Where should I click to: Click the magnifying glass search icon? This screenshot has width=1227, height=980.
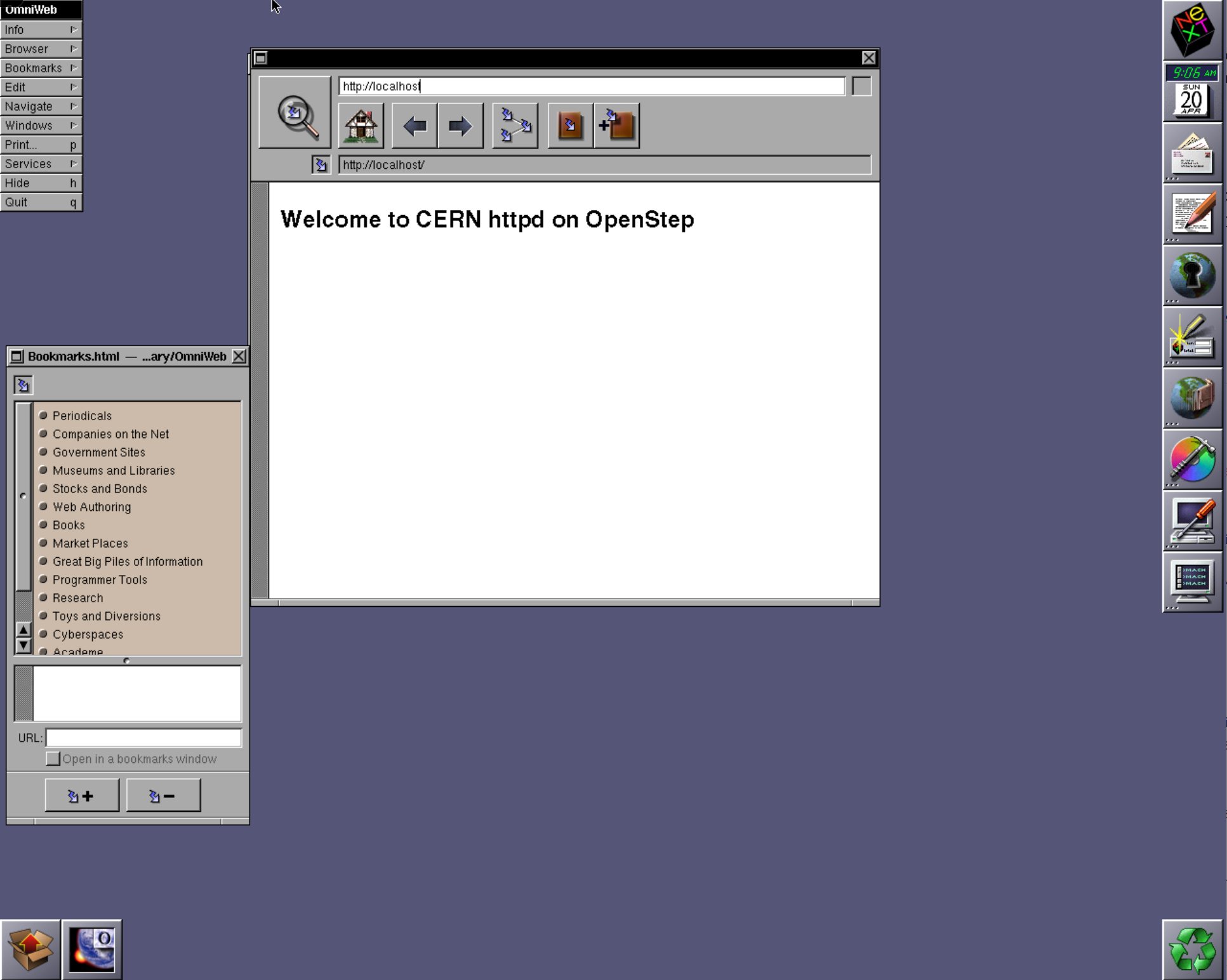point(295,114)
